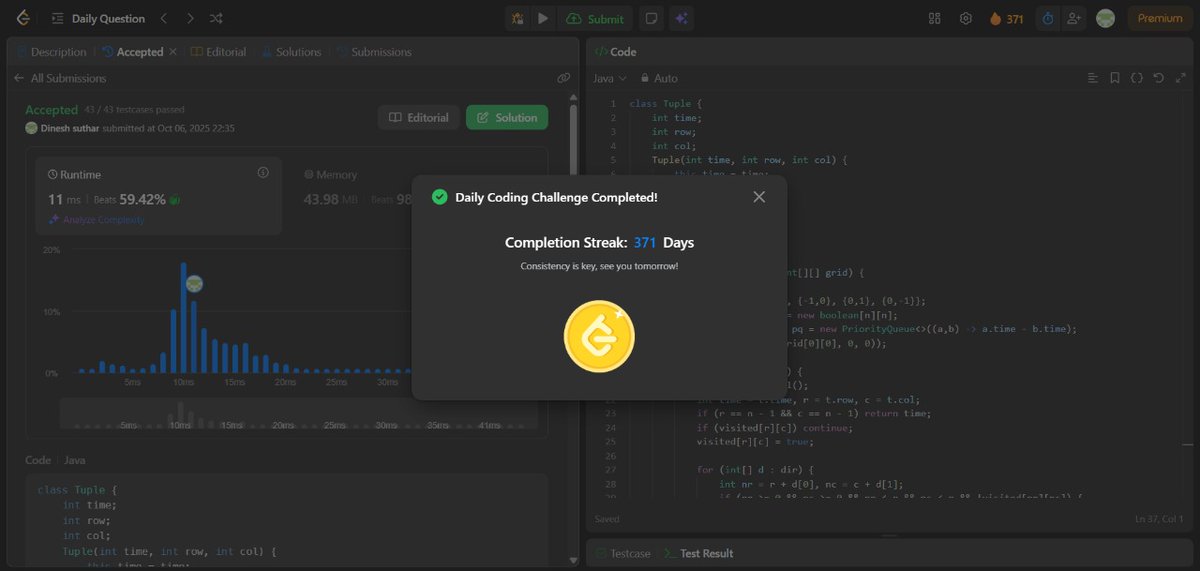Click the gold LeetCoin in dialog
The width and height of the screenshot is (1200, 571).
point(599,336)
